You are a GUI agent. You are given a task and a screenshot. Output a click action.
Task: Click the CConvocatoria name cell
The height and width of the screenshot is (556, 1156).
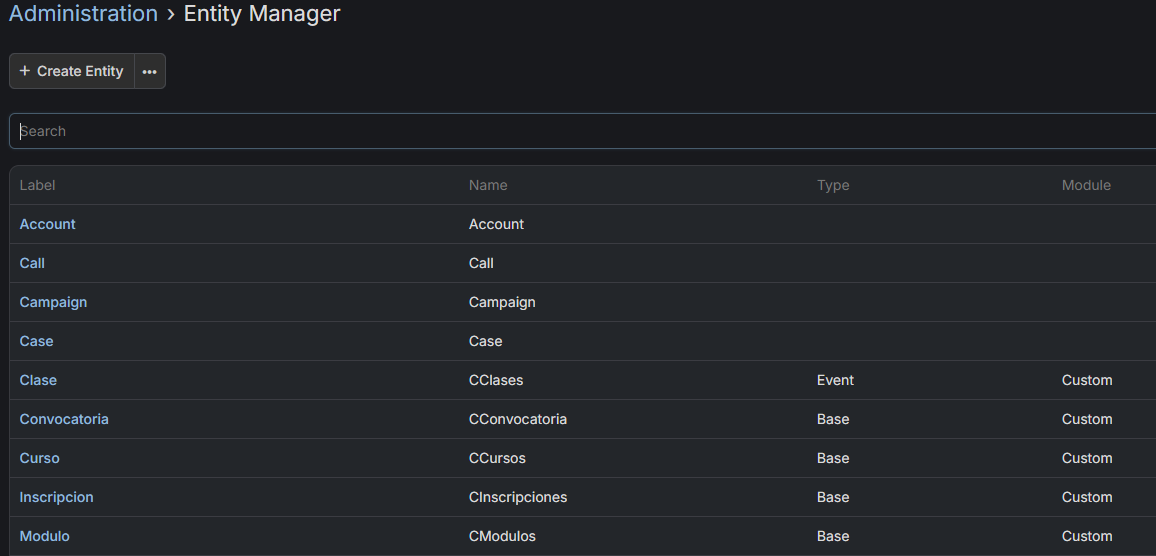point(517,419)
